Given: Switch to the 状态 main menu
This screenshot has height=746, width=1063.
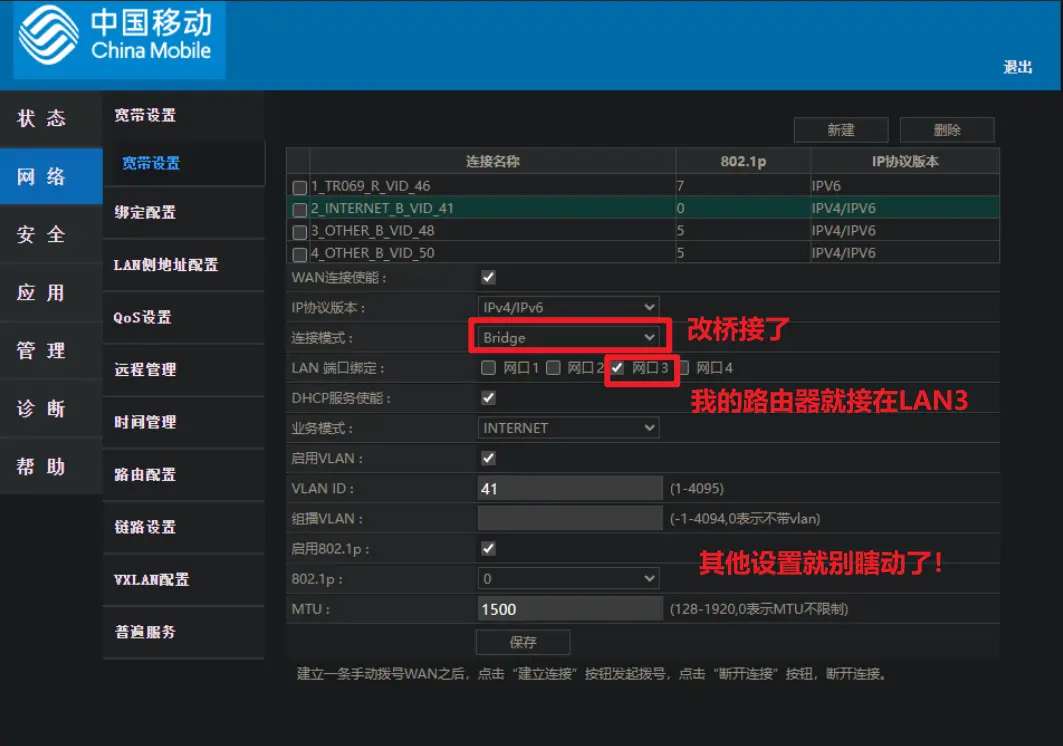Looking at the screenshot, I should point(42,118).
